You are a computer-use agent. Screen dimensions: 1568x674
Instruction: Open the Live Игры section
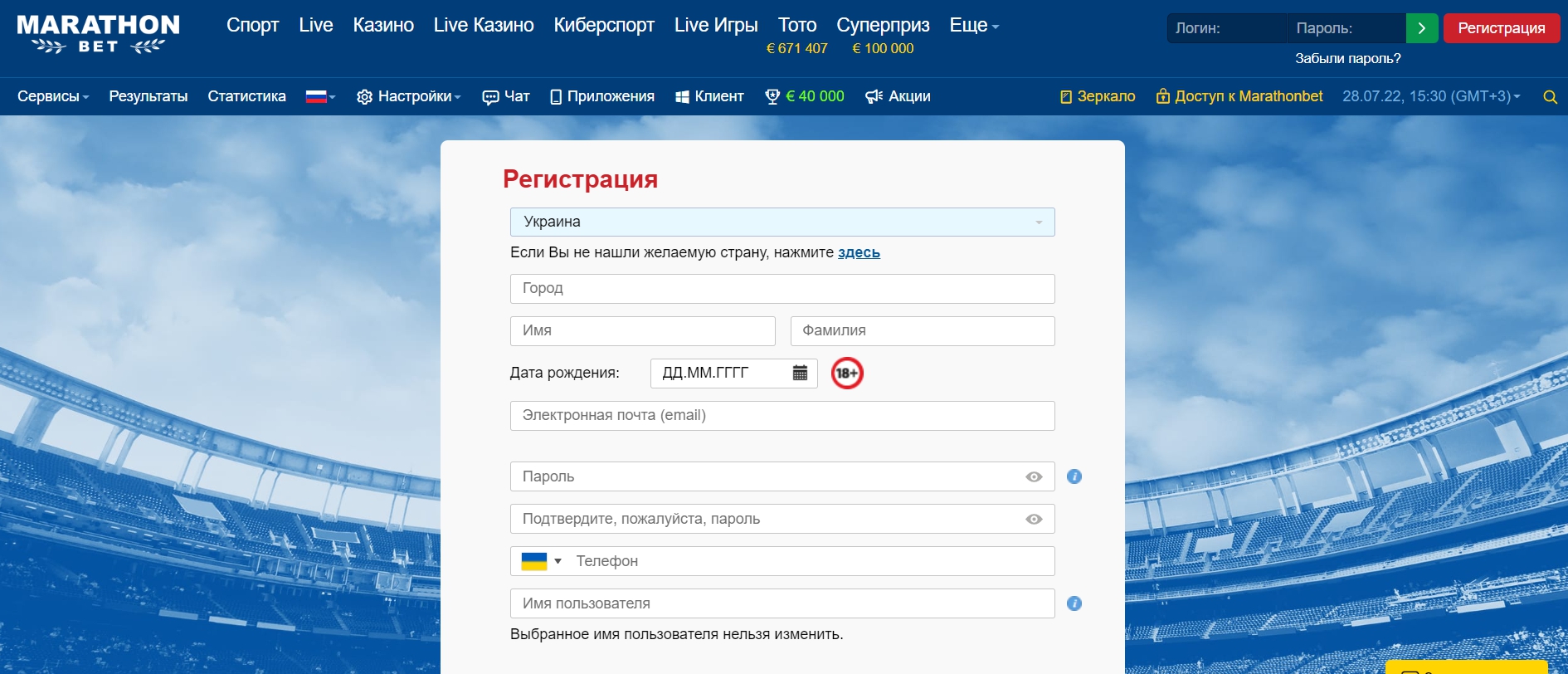[716, 26]
